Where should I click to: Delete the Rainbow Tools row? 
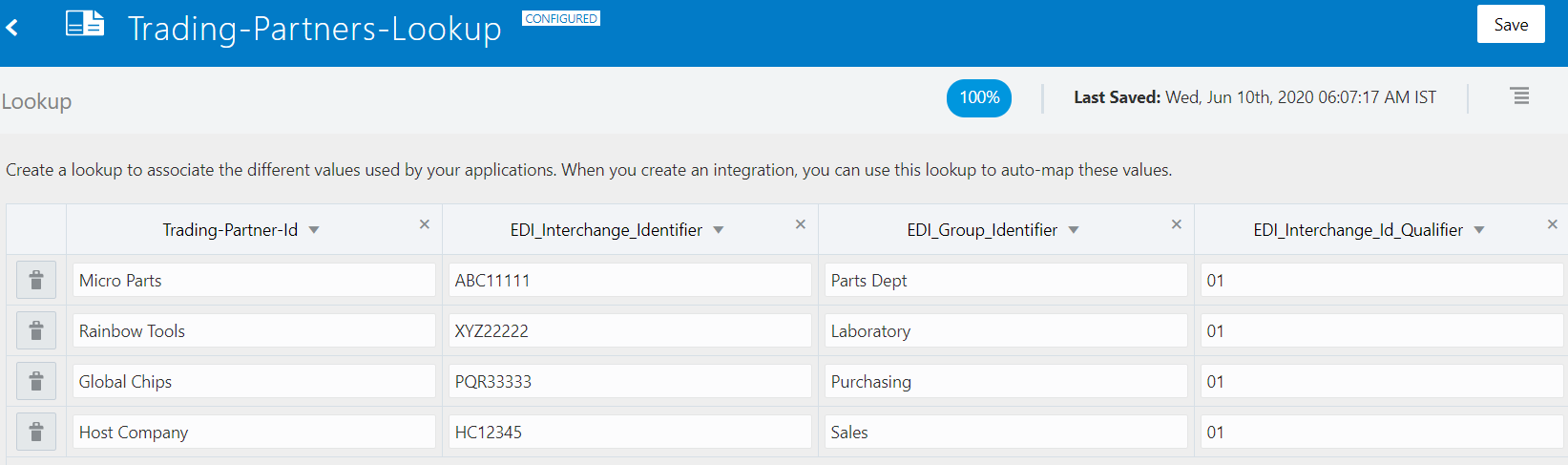(36, 330)
